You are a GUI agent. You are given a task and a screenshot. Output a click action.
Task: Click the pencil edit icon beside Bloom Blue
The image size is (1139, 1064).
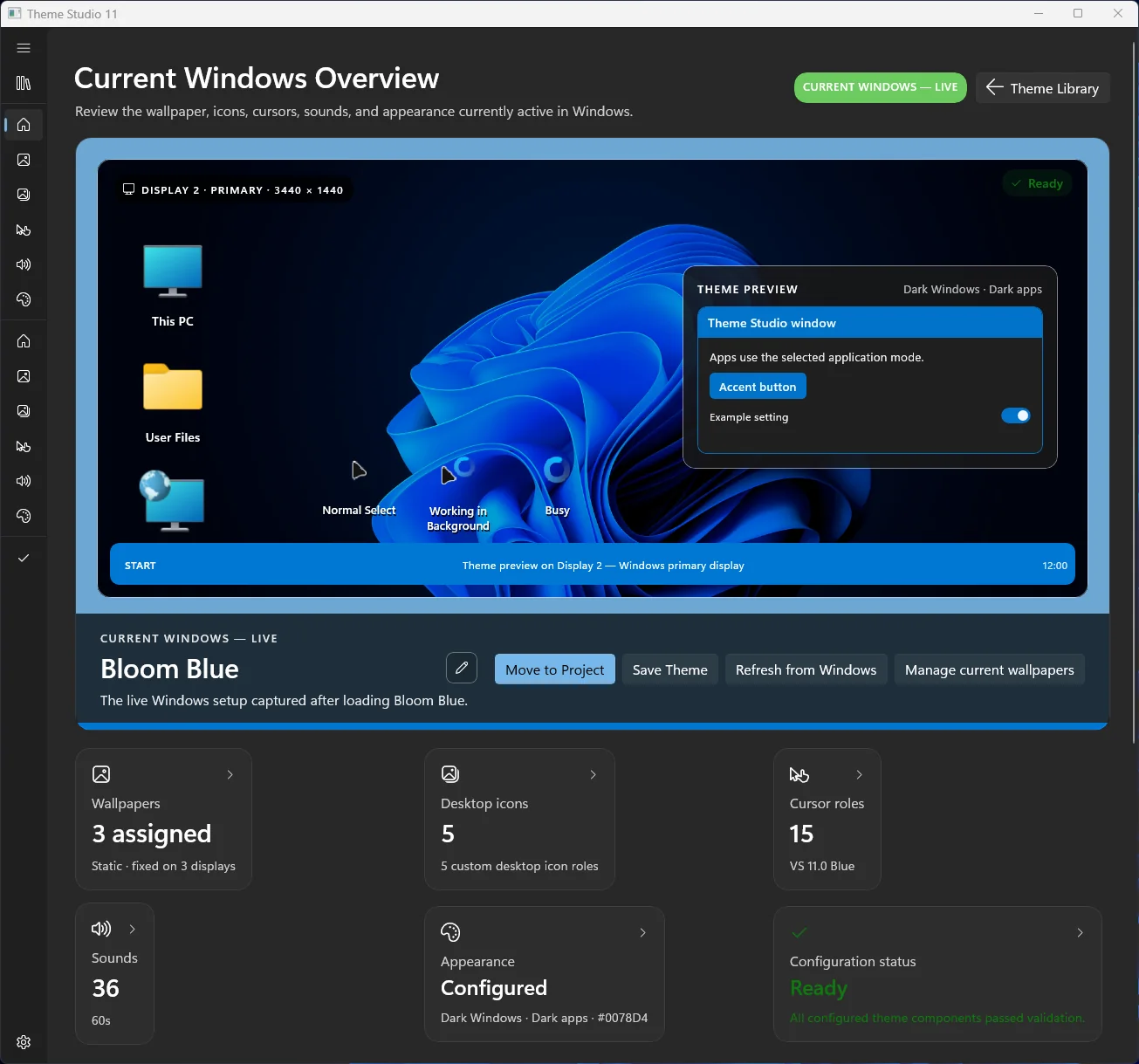click(x=462, y=669)
